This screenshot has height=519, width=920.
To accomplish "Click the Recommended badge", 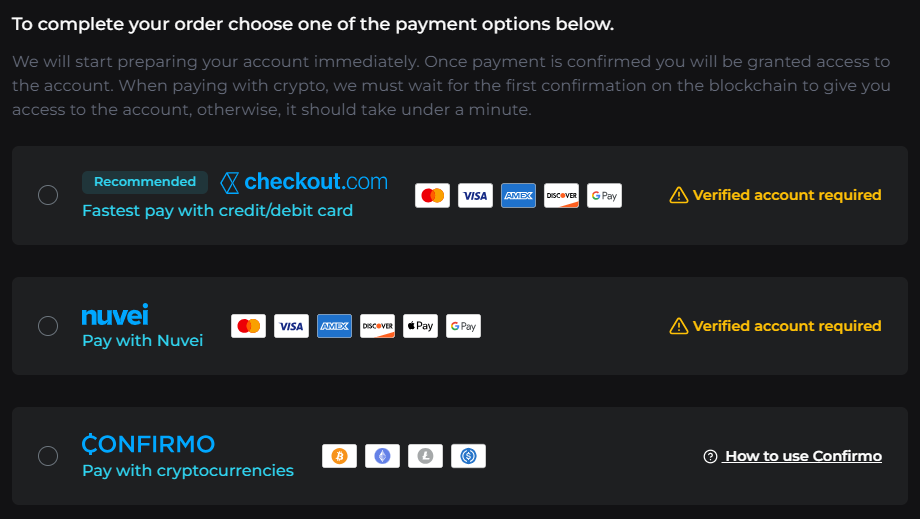I will pyautogui.click(x=145, y=182).
